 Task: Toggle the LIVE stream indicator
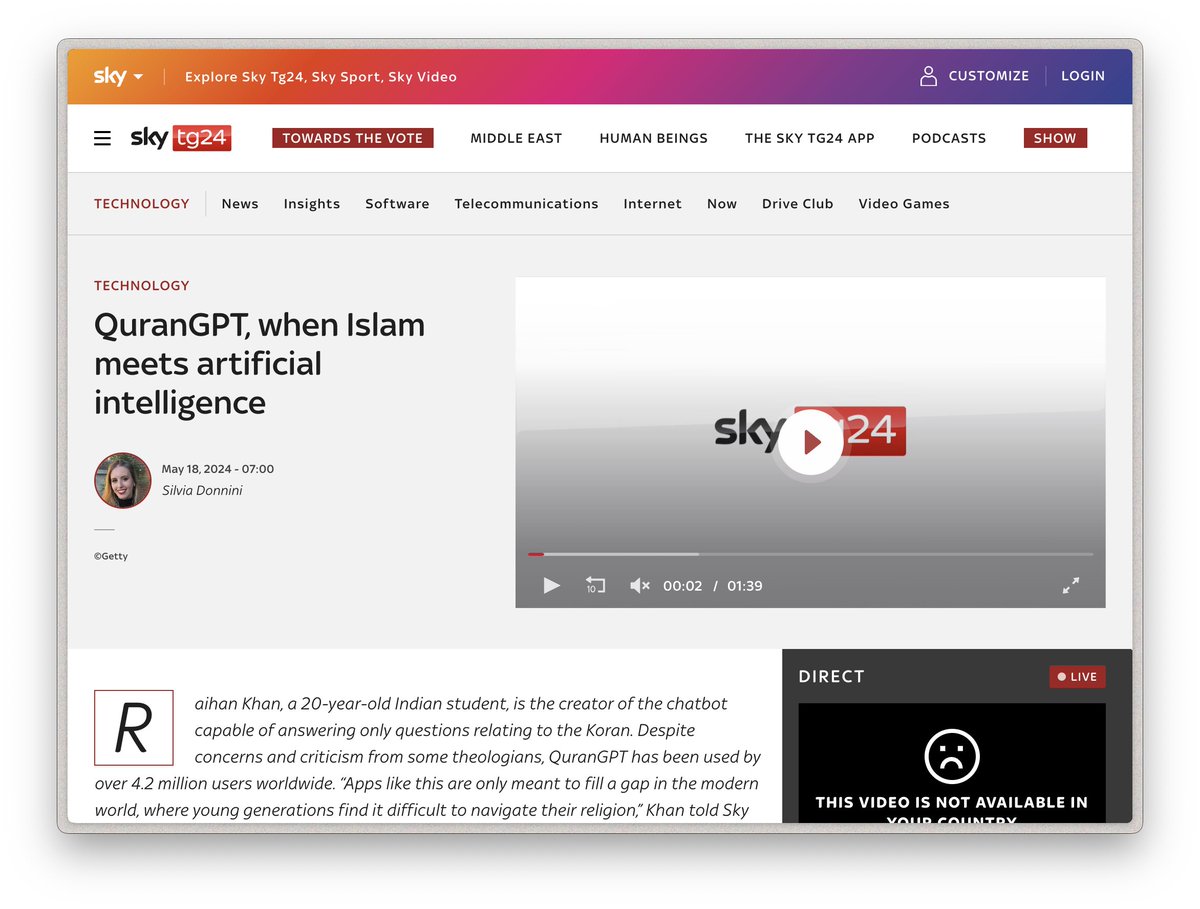[x=1077, y=676]
